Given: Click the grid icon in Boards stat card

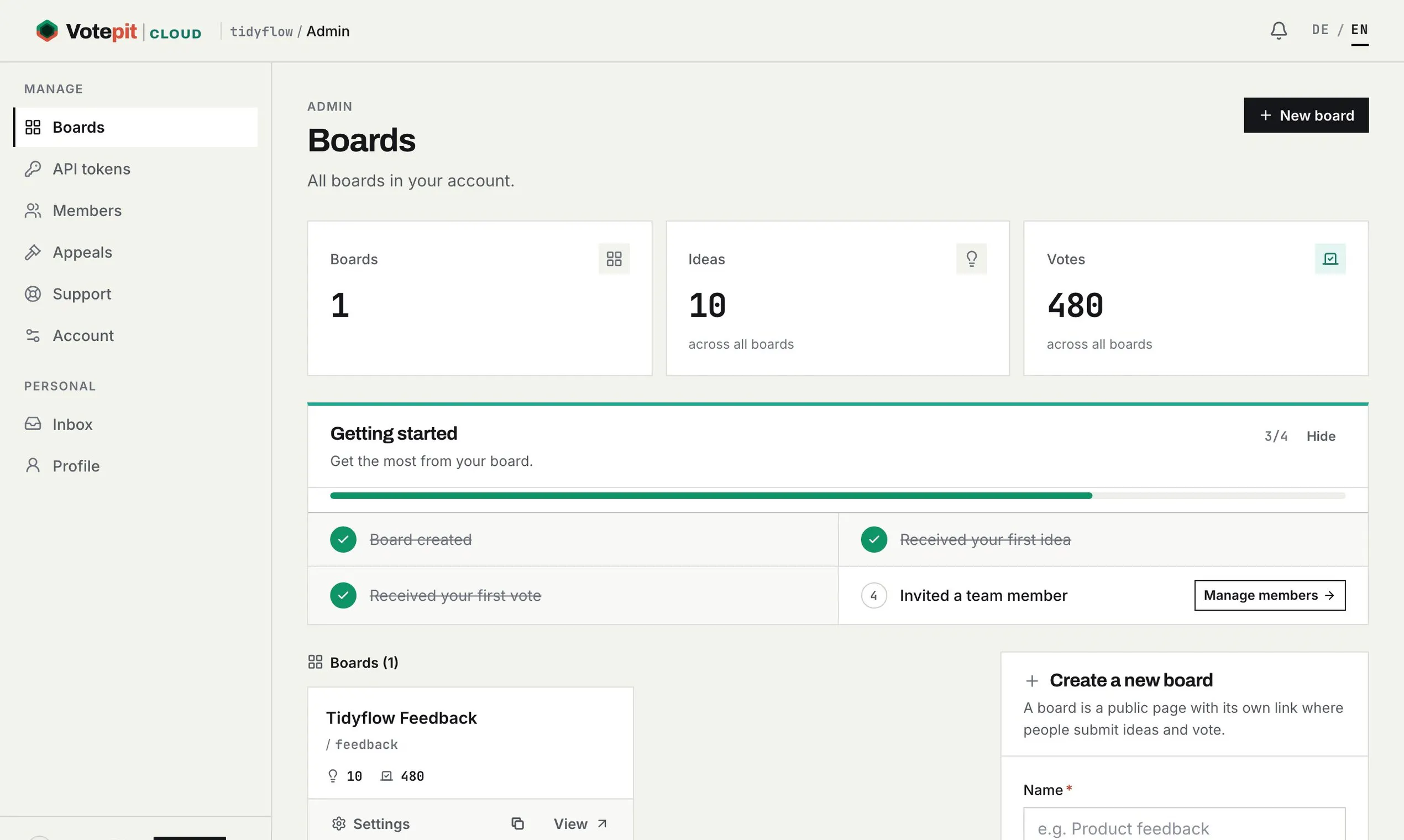Looking at the screenshot, I should pyautogui.click(x=614, y=259).
